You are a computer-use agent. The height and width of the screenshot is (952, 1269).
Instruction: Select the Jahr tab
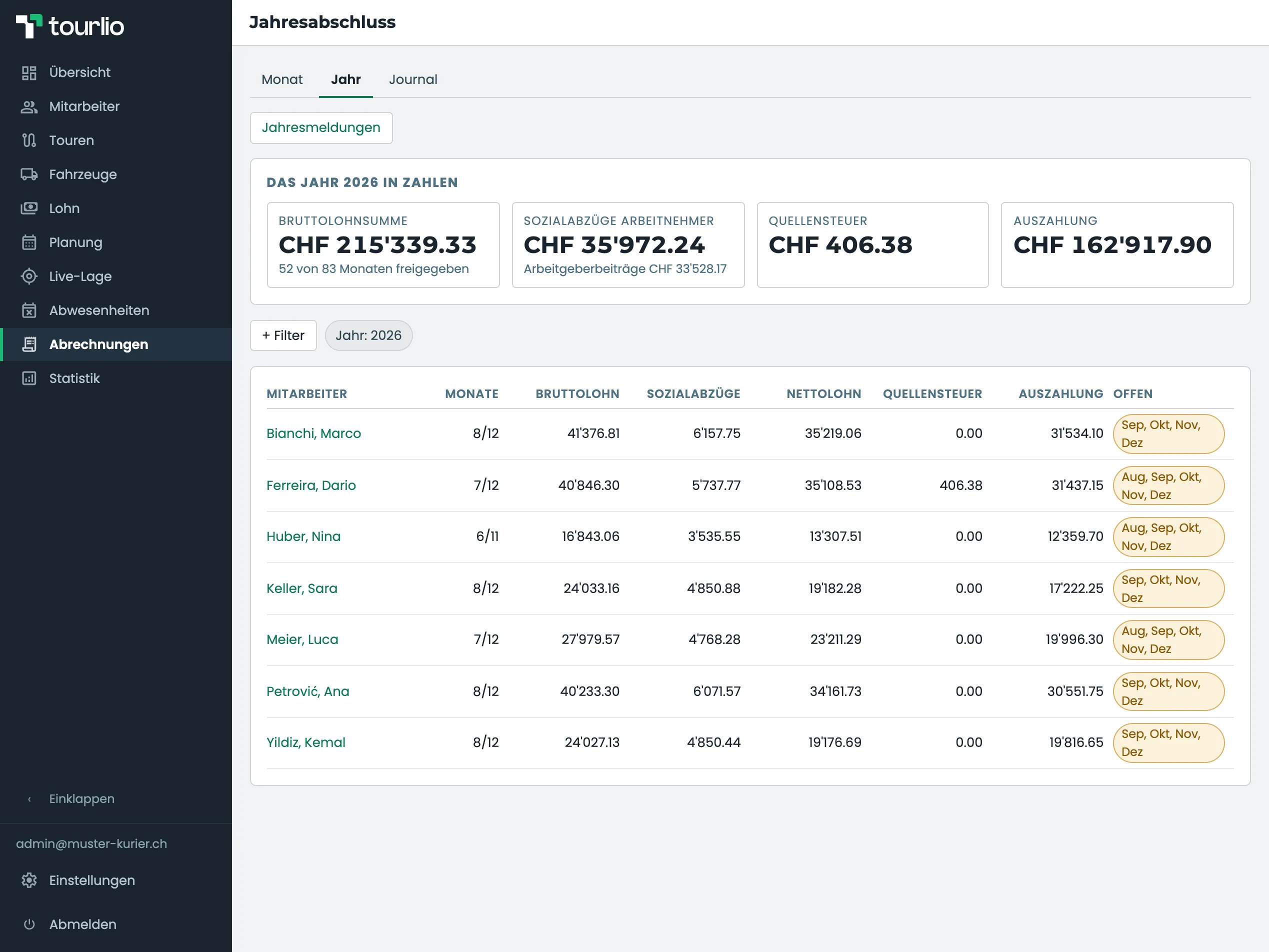[x=346, y=80]
